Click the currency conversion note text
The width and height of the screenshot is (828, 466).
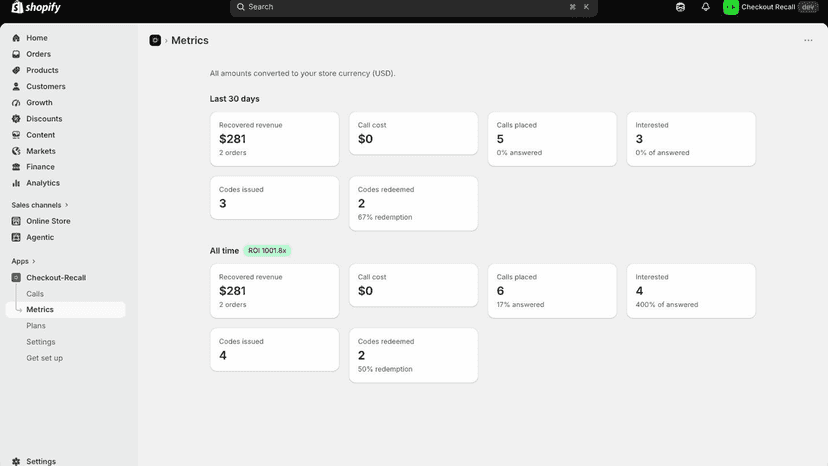(303, 73)
